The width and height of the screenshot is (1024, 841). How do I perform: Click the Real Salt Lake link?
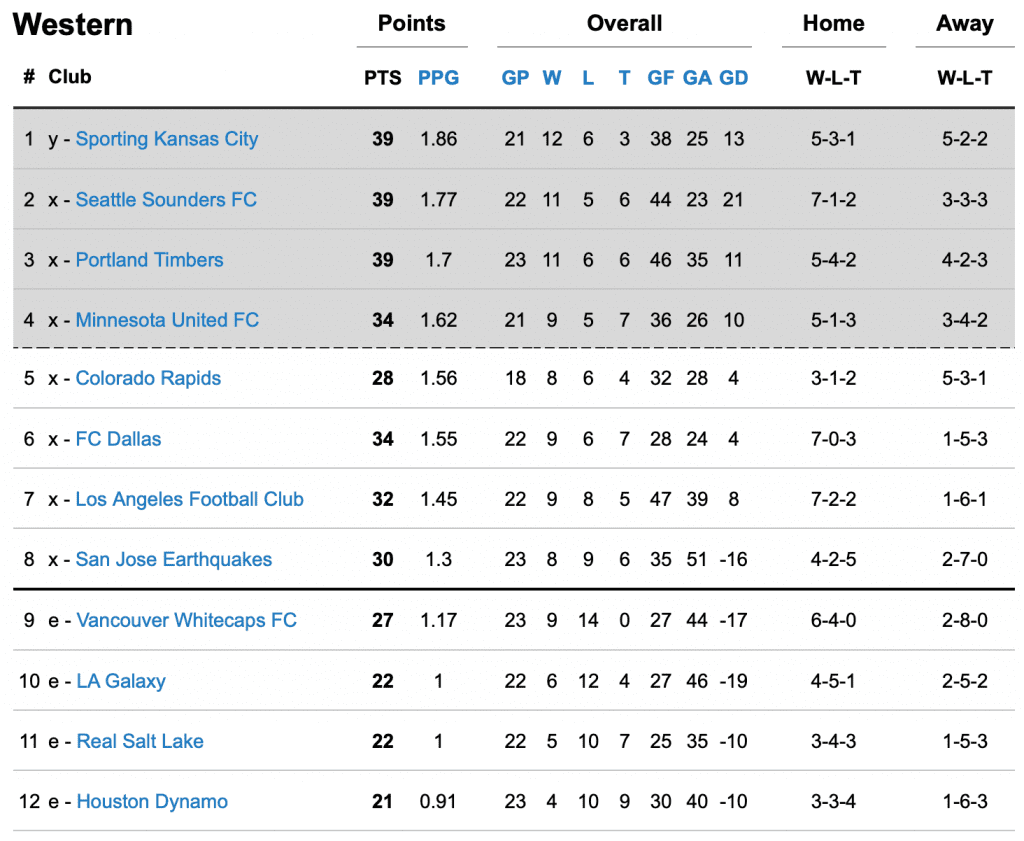coord(140,741)
